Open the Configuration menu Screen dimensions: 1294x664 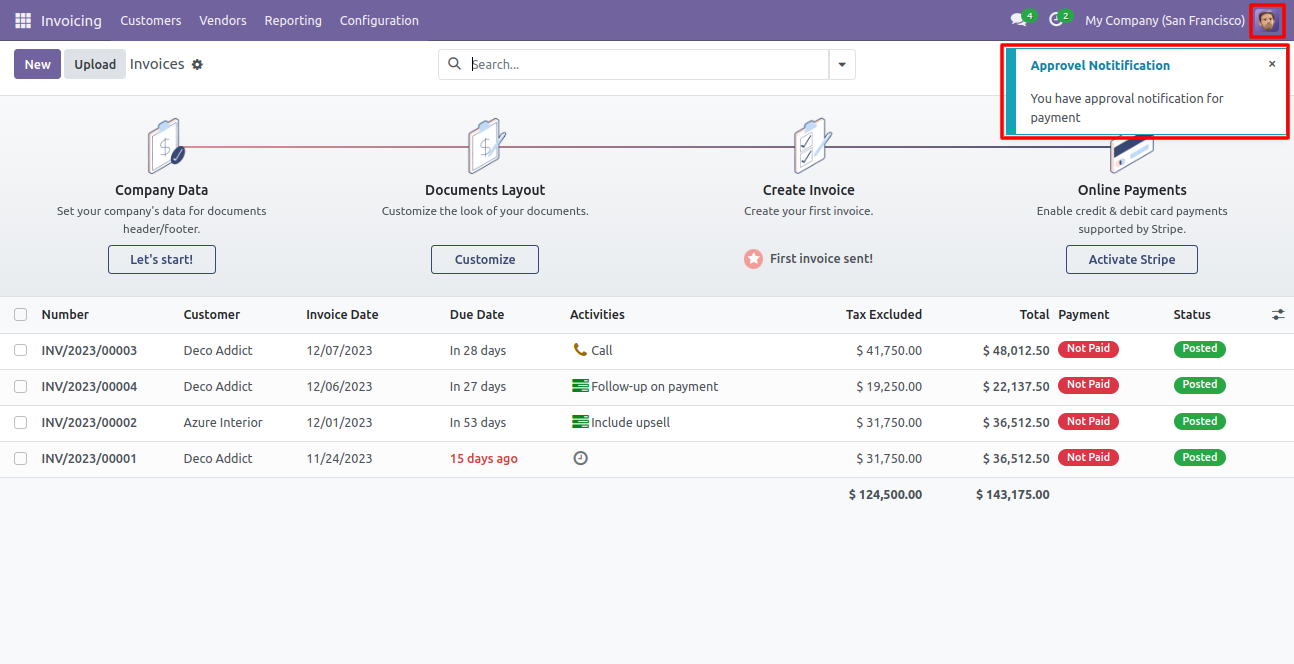(x=379, y=20)
